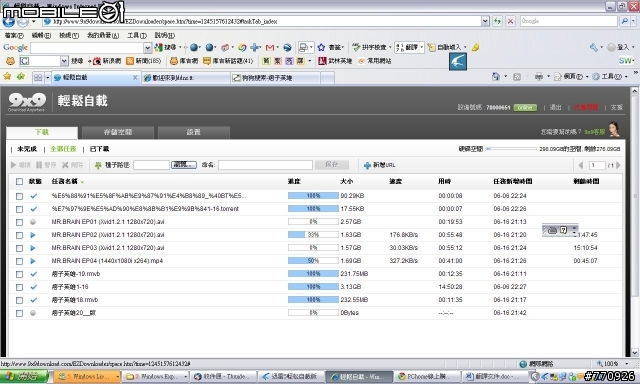Check the box for MR.BRAIN EP03 row
640x384 pixels.
tap(19, 248)
